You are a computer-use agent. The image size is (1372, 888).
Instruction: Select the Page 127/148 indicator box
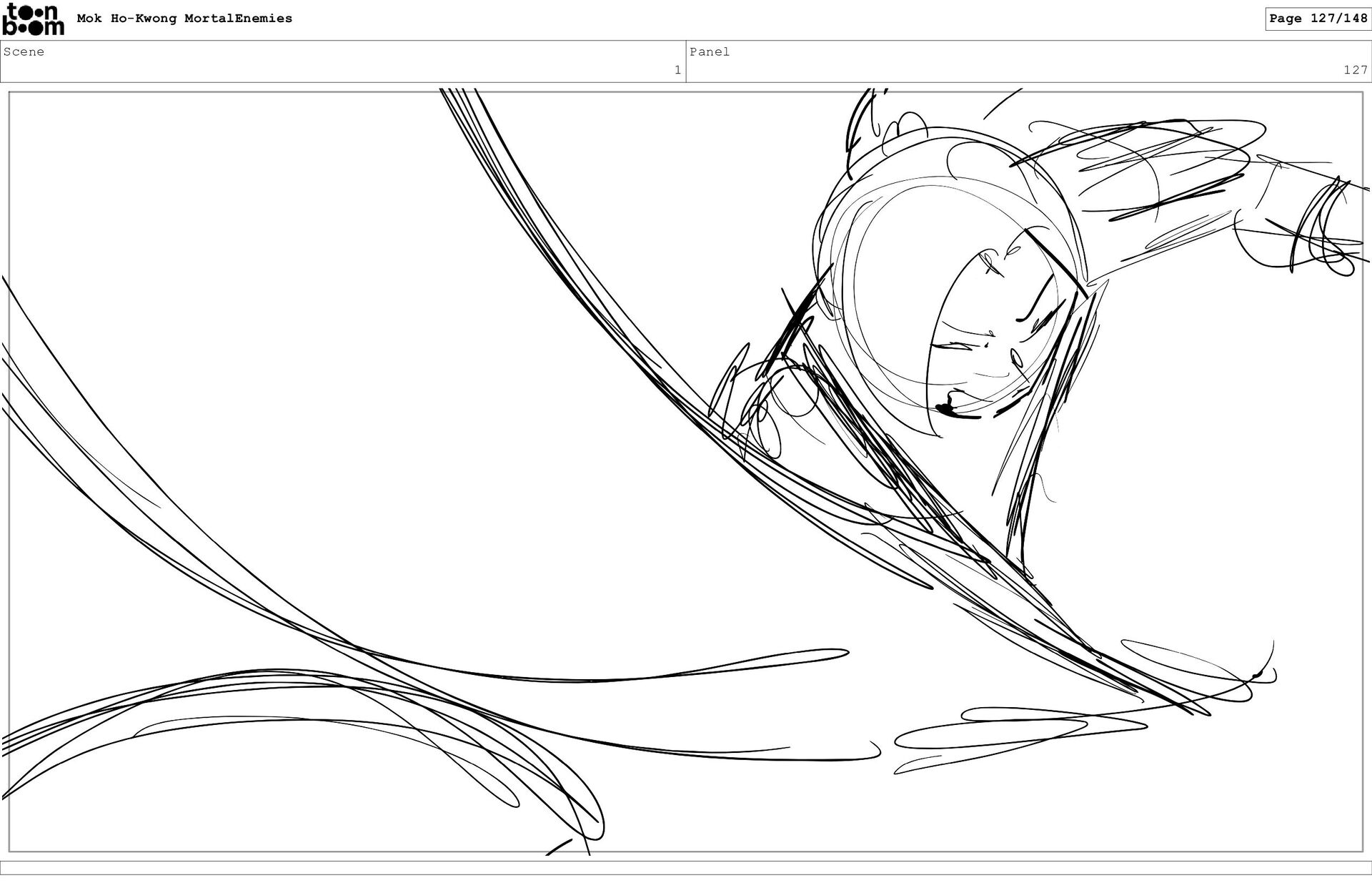pos(1318,19)
